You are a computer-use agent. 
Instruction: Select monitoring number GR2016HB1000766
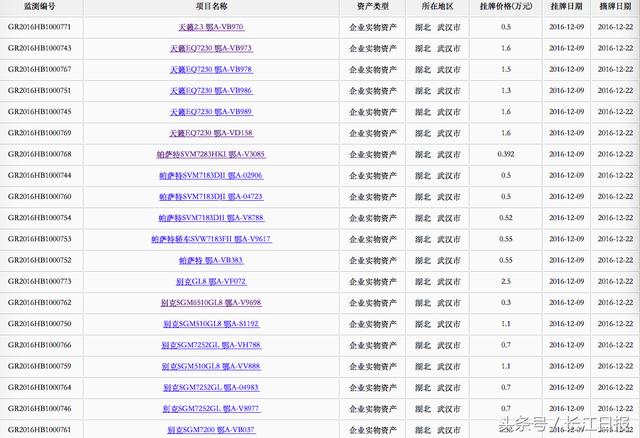coord(40,345)
